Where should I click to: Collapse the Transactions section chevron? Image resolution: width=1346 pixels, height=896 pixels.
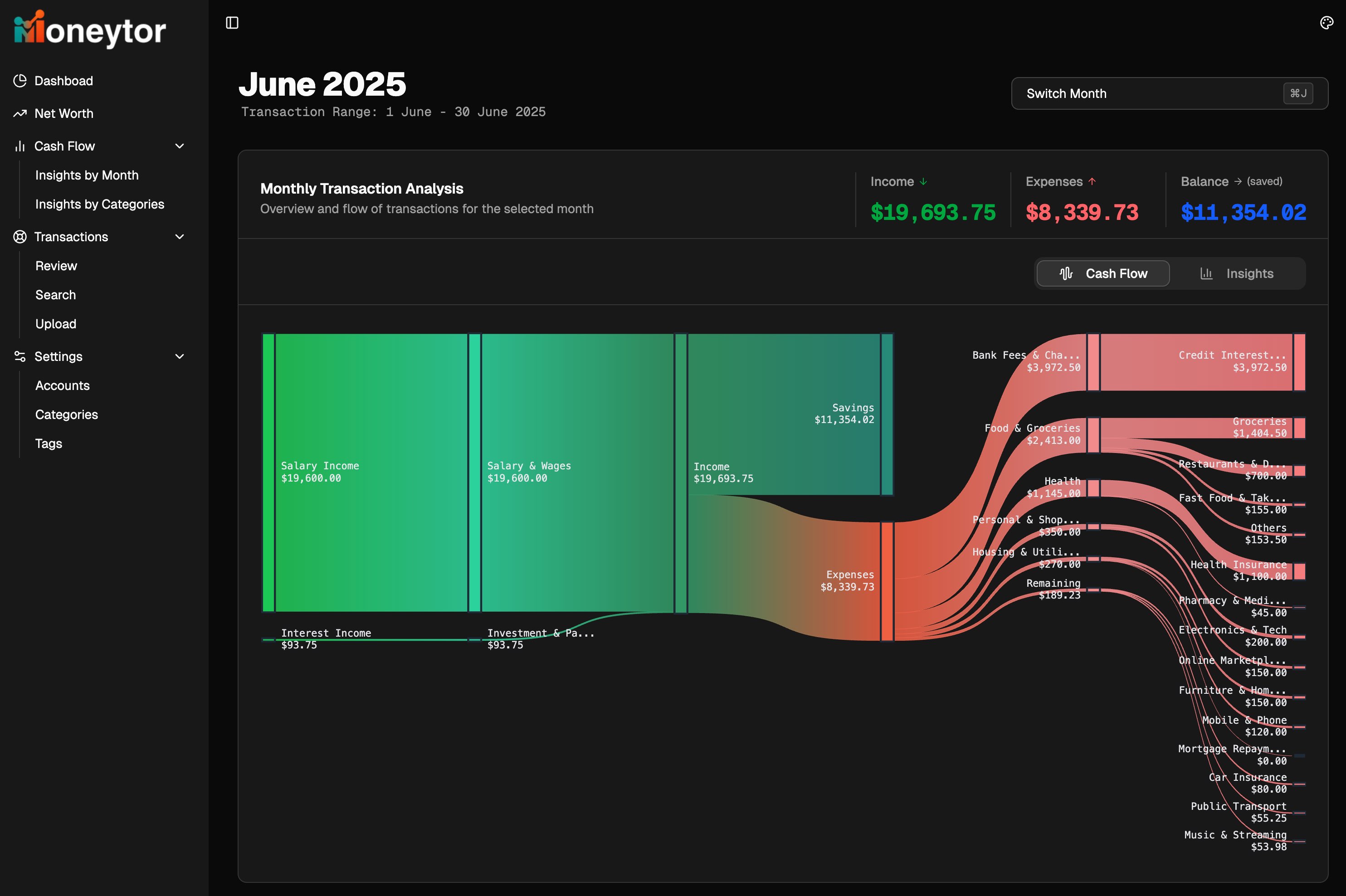[x=180, y=237]
